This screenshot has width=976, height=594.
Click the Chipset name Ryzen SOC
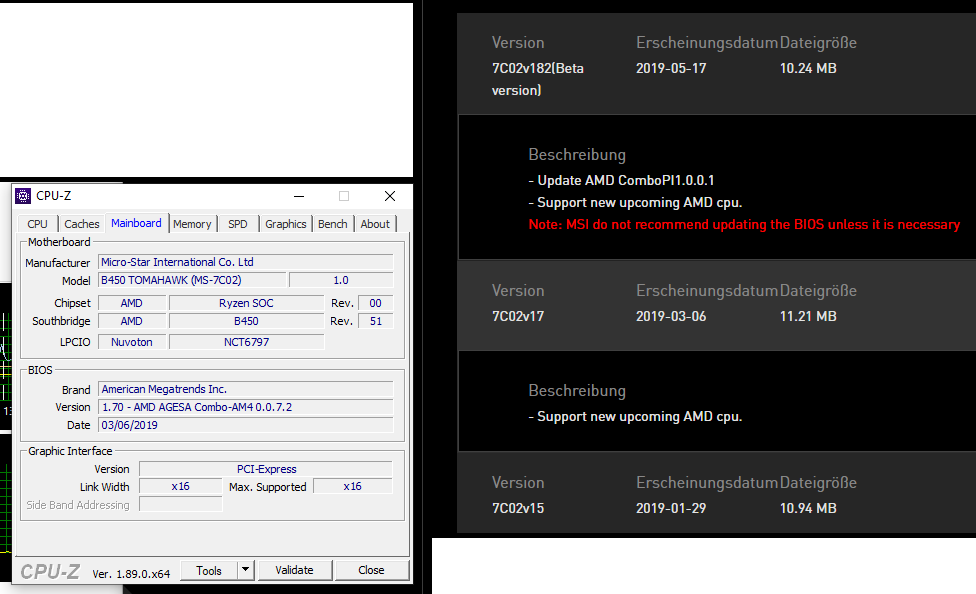246,303
